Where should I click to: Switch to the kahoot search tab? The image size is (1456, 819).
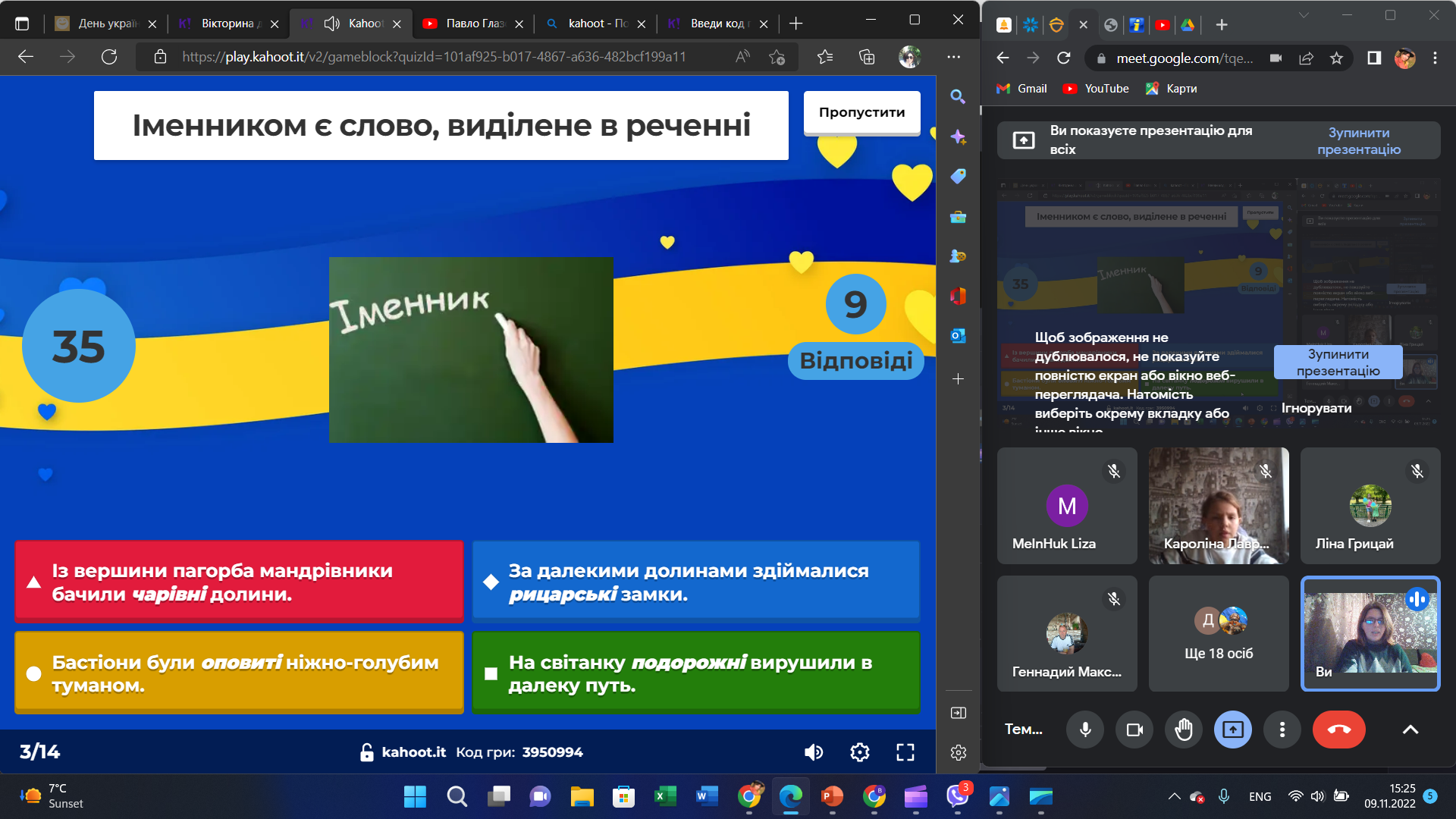pos(595,24)
